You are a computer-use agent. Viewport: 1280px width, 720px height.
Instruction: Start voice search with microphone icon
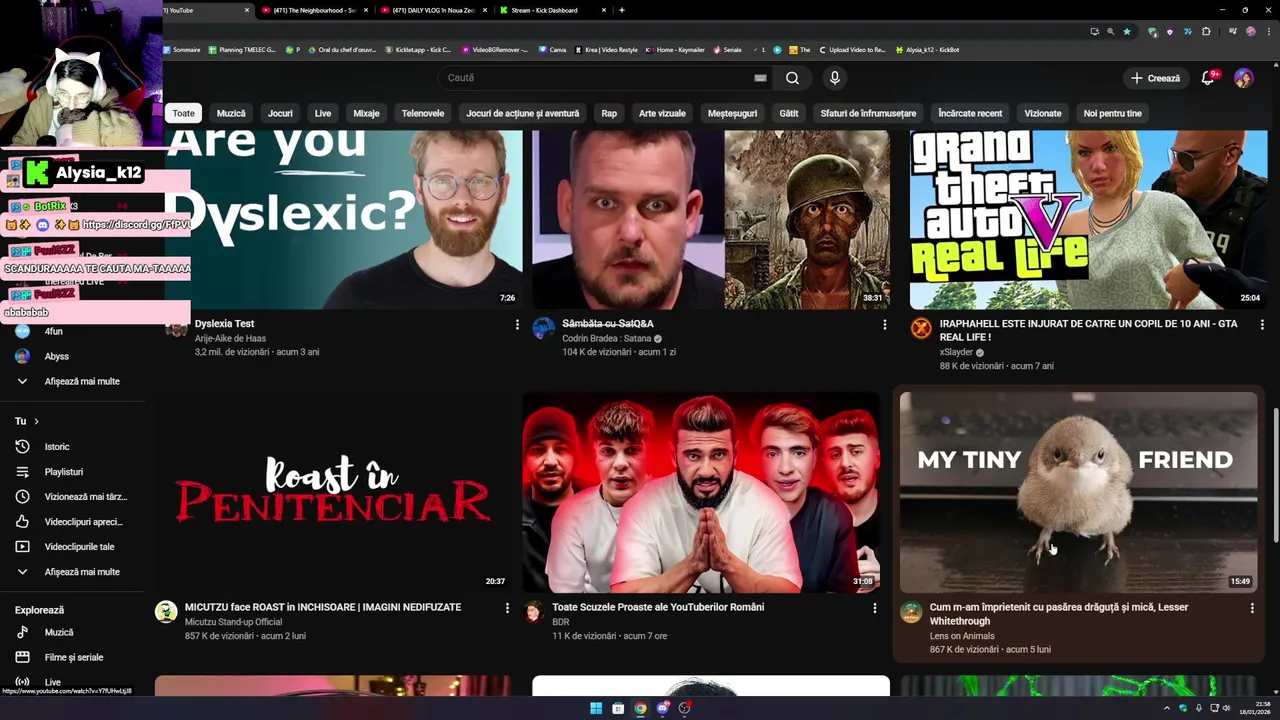pos(835,78)
